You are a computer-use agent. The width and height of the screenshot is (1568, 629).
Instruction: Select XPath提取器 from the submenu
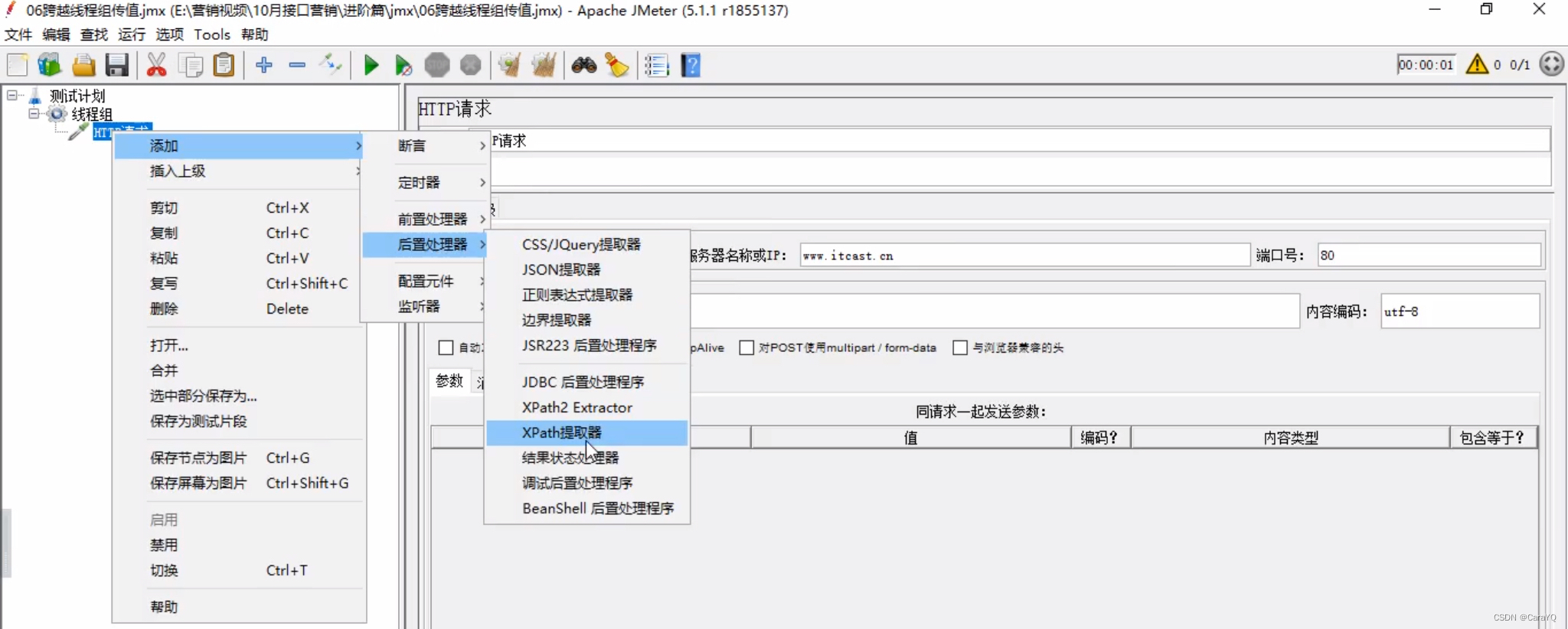(x=587, y=432)
